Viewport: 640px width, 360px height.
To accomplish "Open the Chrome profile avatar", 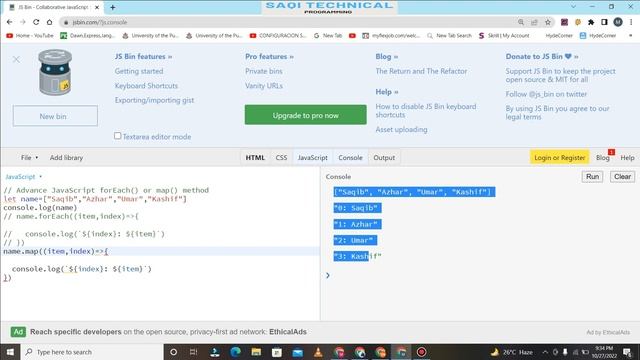I will (618, 22).
